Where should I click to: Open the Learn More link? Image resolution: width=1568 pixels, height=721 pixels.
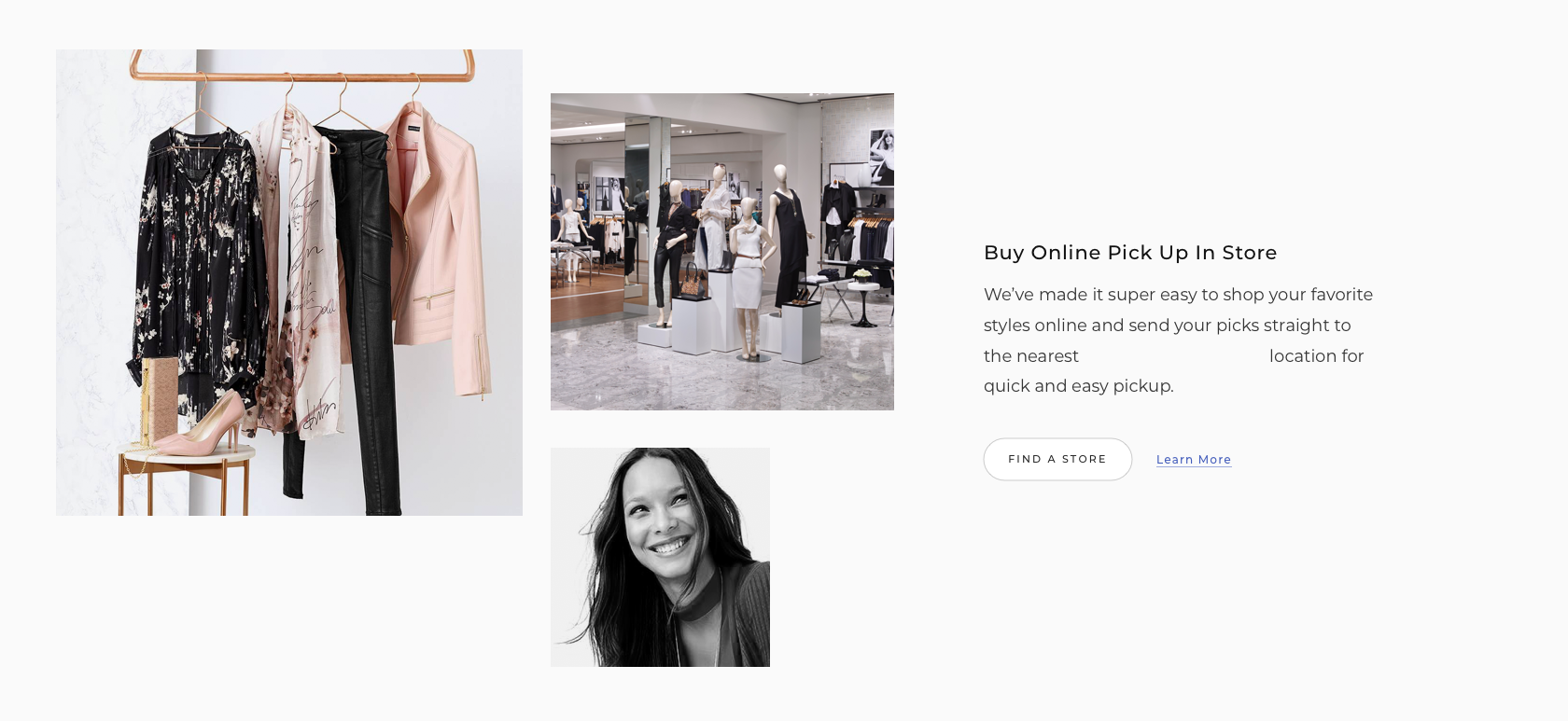pyautogui.click(x=1194, y=460)
